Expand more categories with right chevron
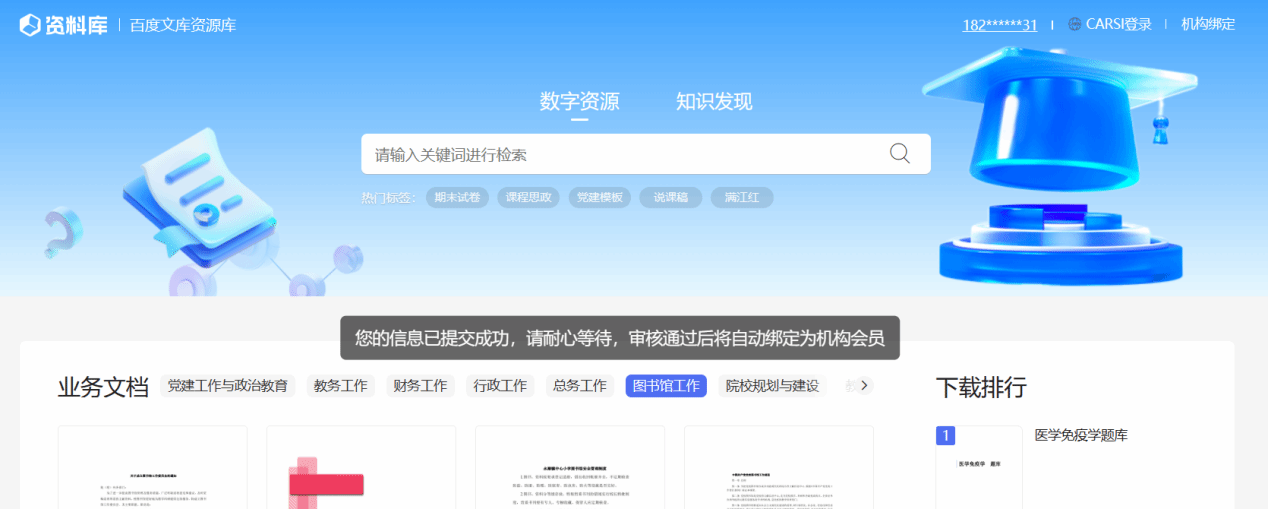1268x509 pixels. coord(864,386)
